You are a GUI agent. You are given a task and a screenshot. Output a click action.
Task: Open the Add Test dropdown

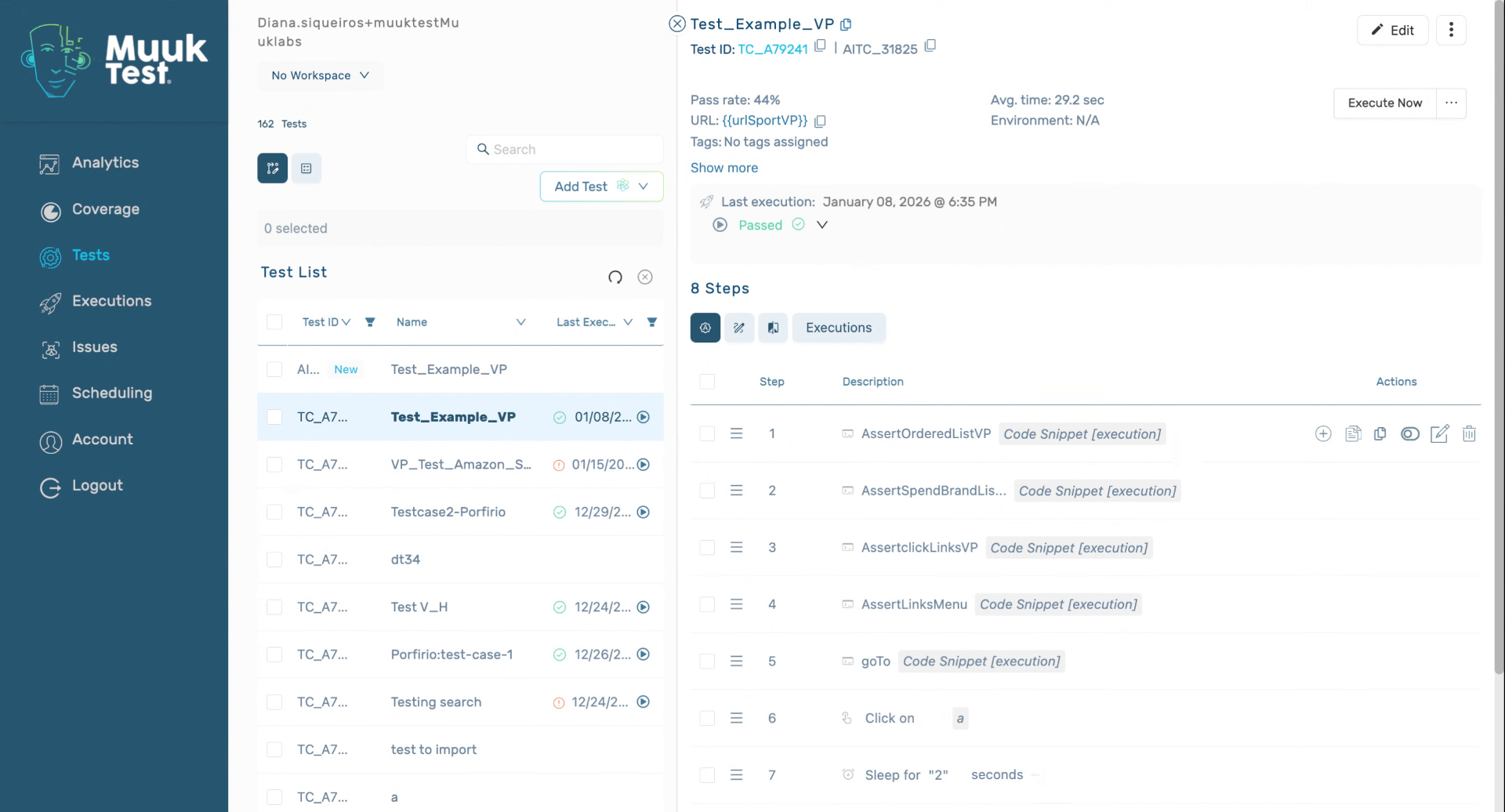601,187
